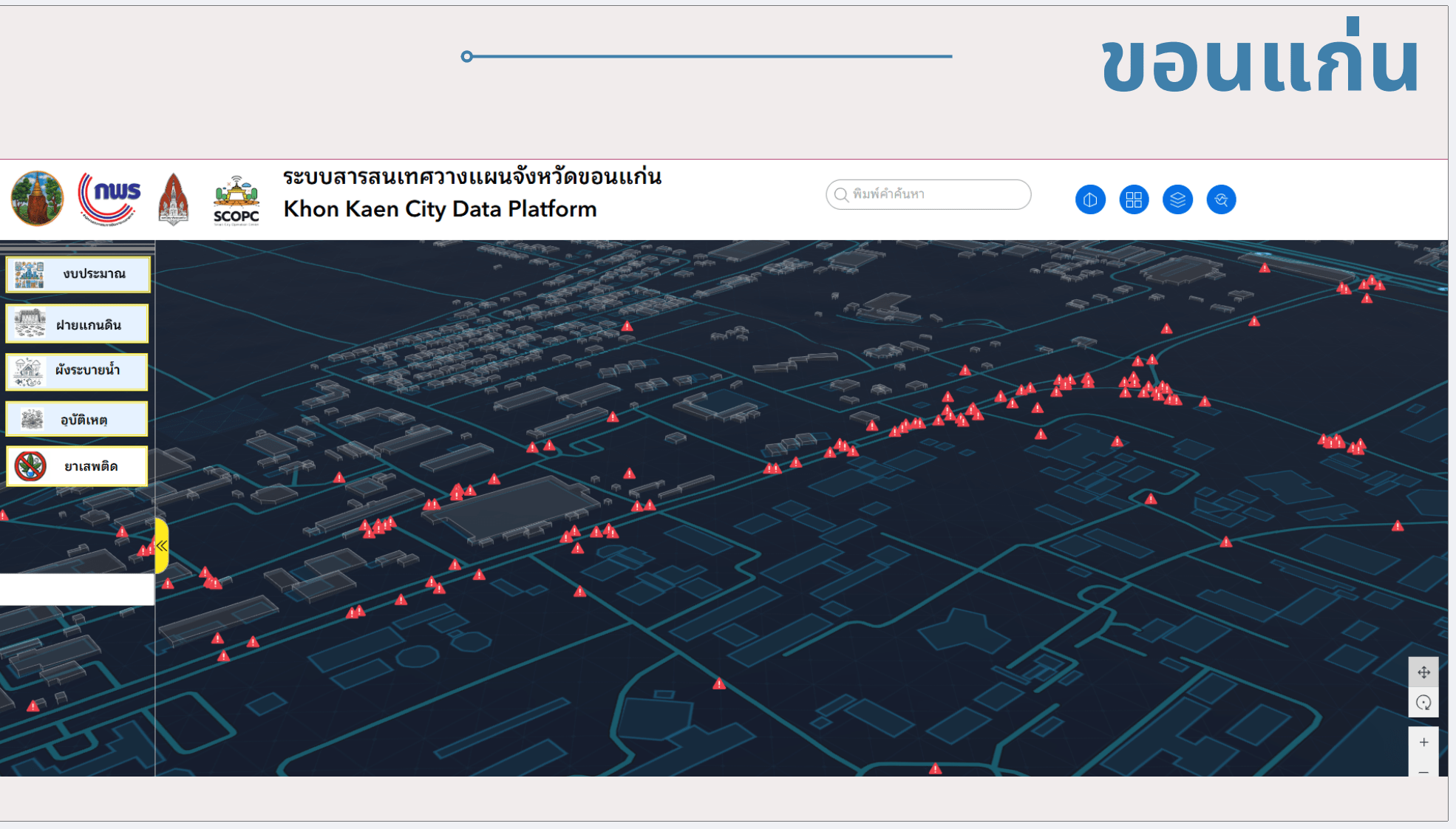The image size is (1456, 829).
Task: Select the rotate view tool
Action: pyautogui.click(x=1423, y=703)
